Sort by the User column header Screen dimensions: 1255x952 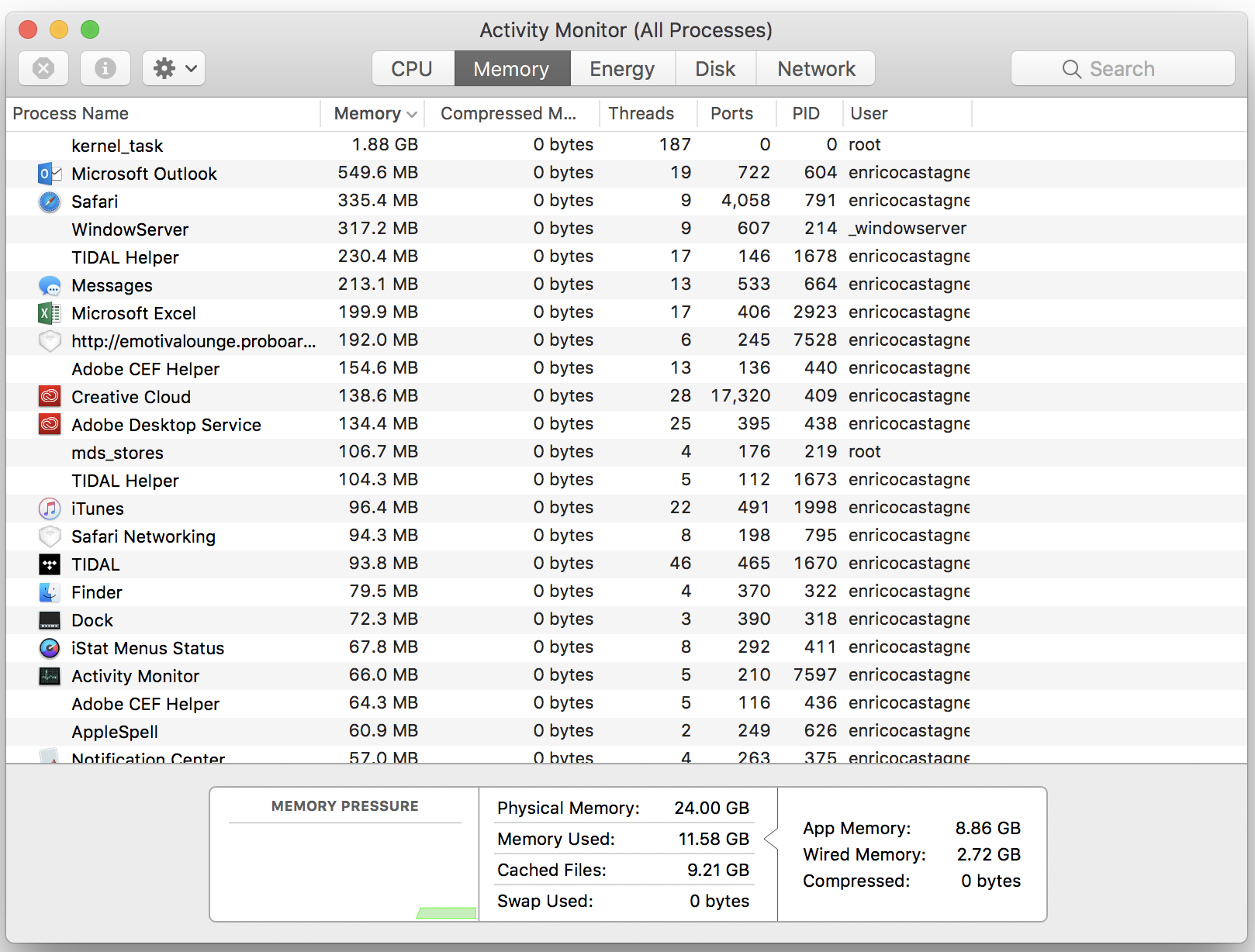point(908,113)
